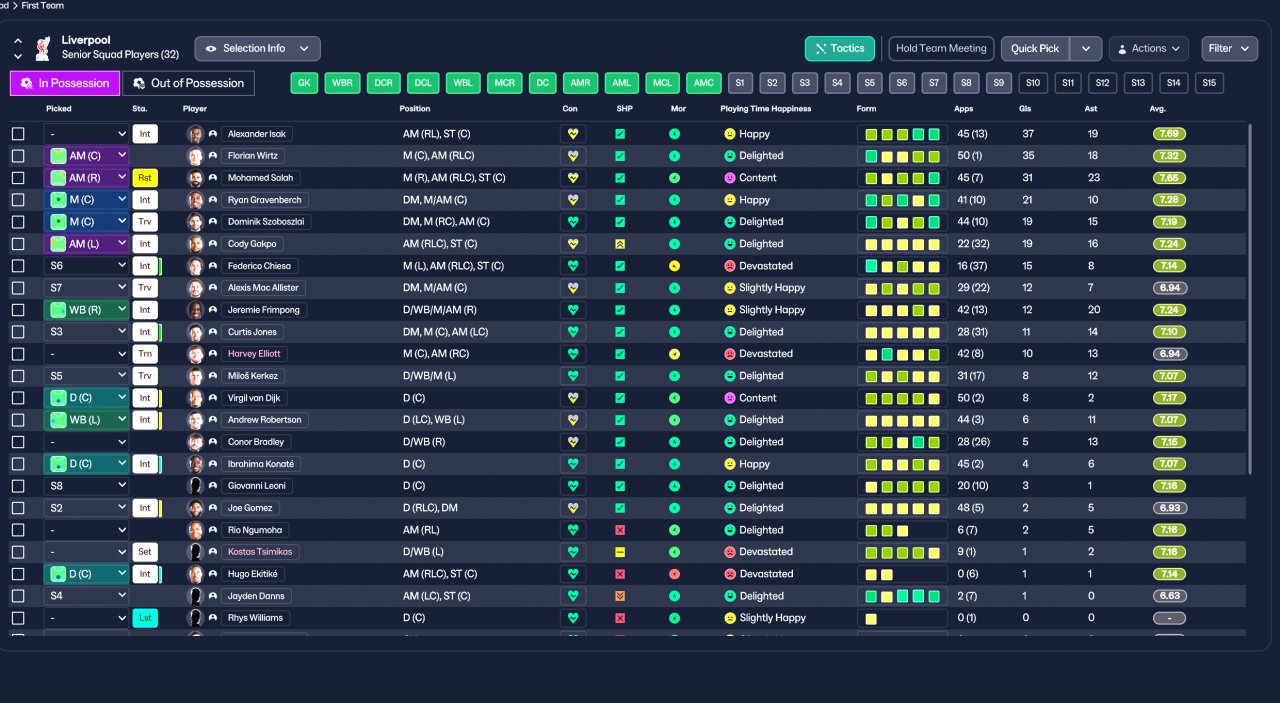Click the Quick Pick button
The height and width of the screenshot is (703, 1280).
pos(1035,48)
